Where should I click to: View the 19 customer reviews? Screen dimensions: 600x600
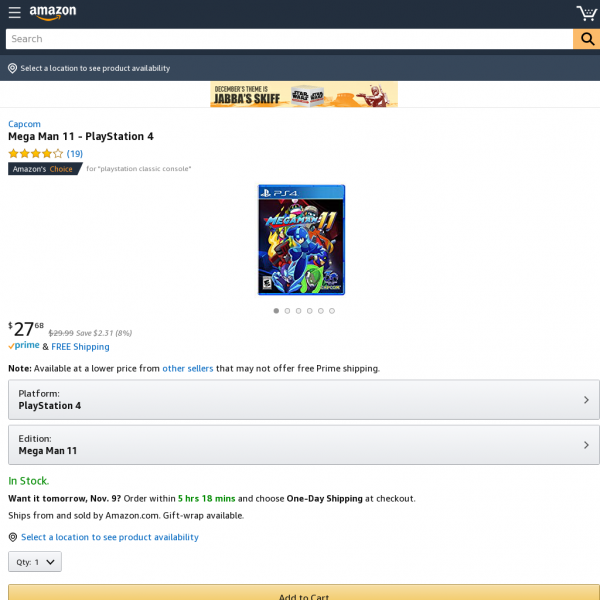click(x=75, y=153)
